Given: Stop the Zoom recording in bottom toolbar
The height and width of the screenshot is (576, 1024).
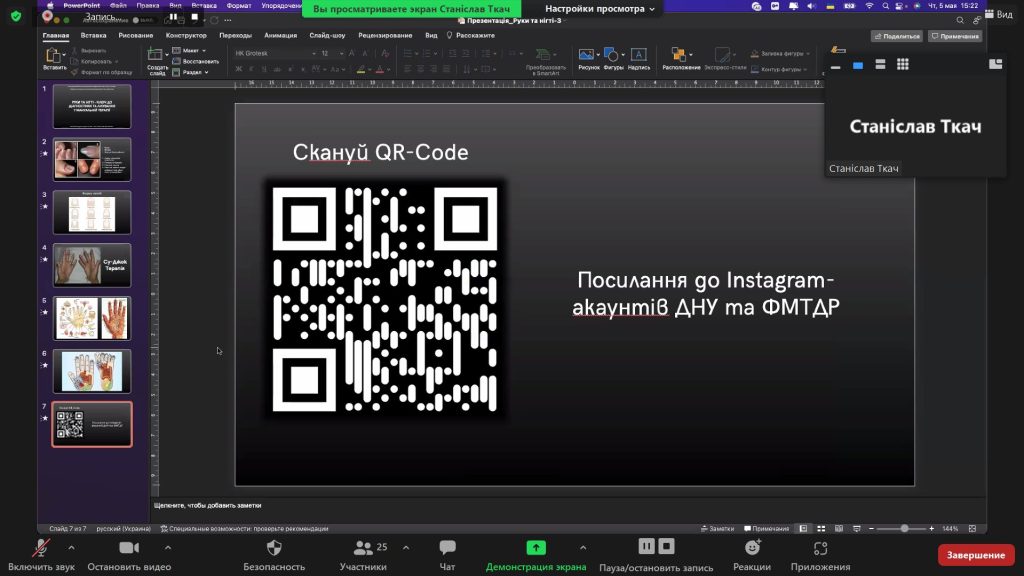Looking at the screenshot, I should 666,546.
